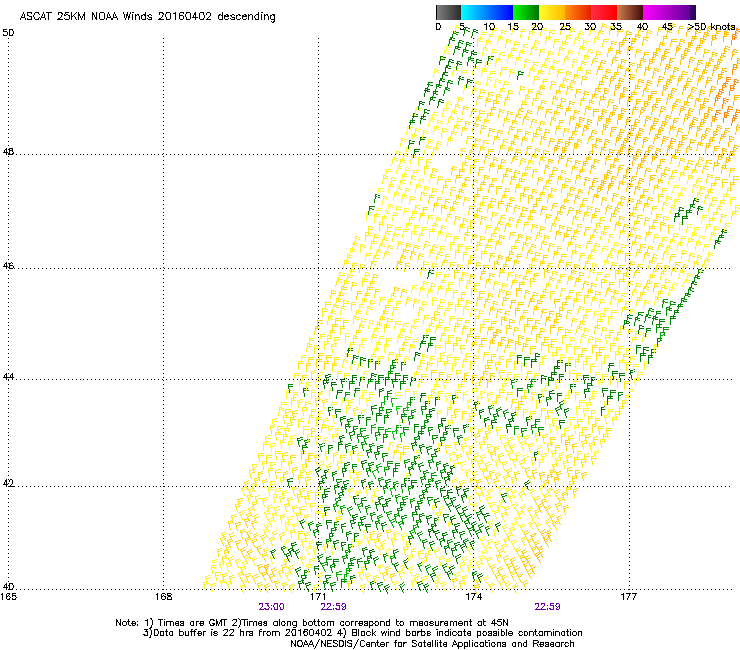Click the '45' label under the color bar
This screenshot has width=740, height=650.
667,27
